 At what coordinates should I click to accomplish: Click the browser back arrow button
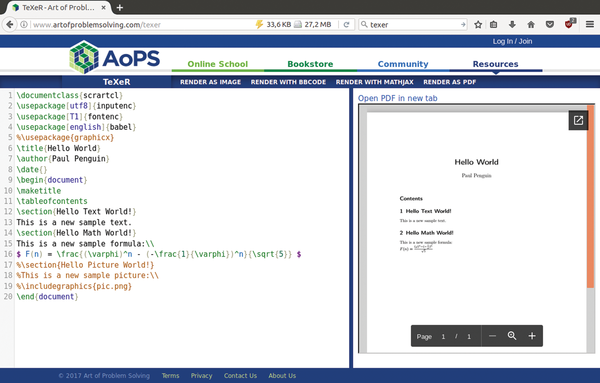10,24
